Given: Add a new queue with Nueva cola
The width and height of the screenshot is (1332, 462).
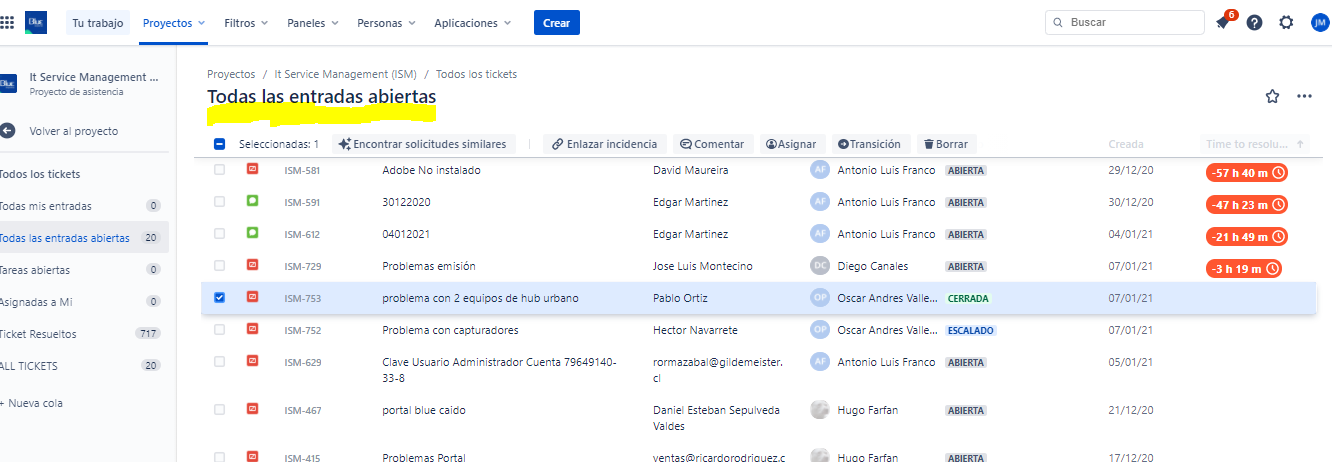Looking at the screenshot, I should click(x=33, y=403).
